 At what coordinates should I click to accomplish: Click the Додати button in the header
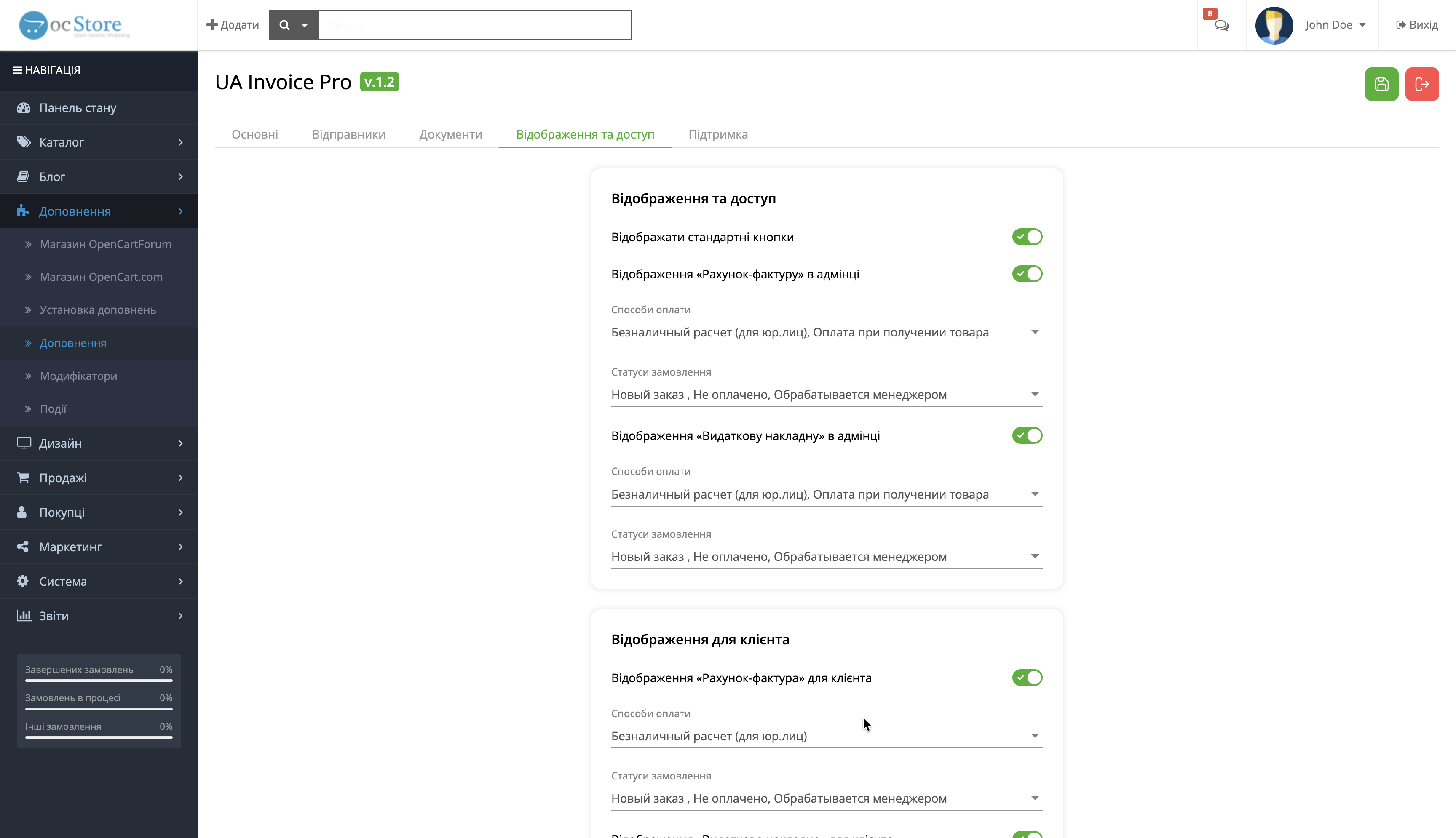(x=233, y=25)
